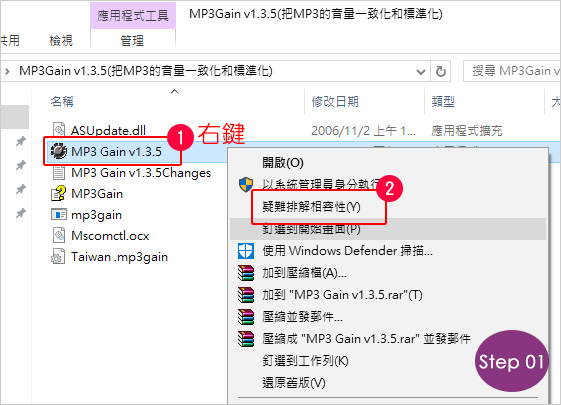Click the Mscomctl.ocx file icon
The width and height of the screenshot is (561, 405).
click(x=59, y=235)
